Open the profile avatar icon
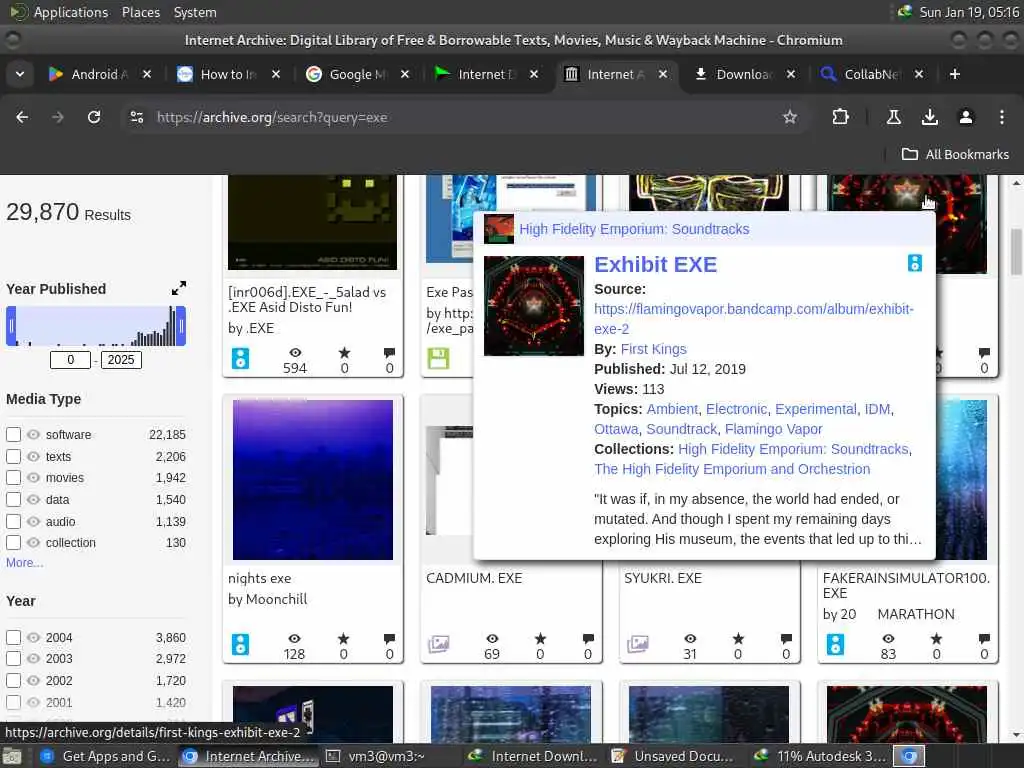1024x768 pixels. tap(965, 117)
